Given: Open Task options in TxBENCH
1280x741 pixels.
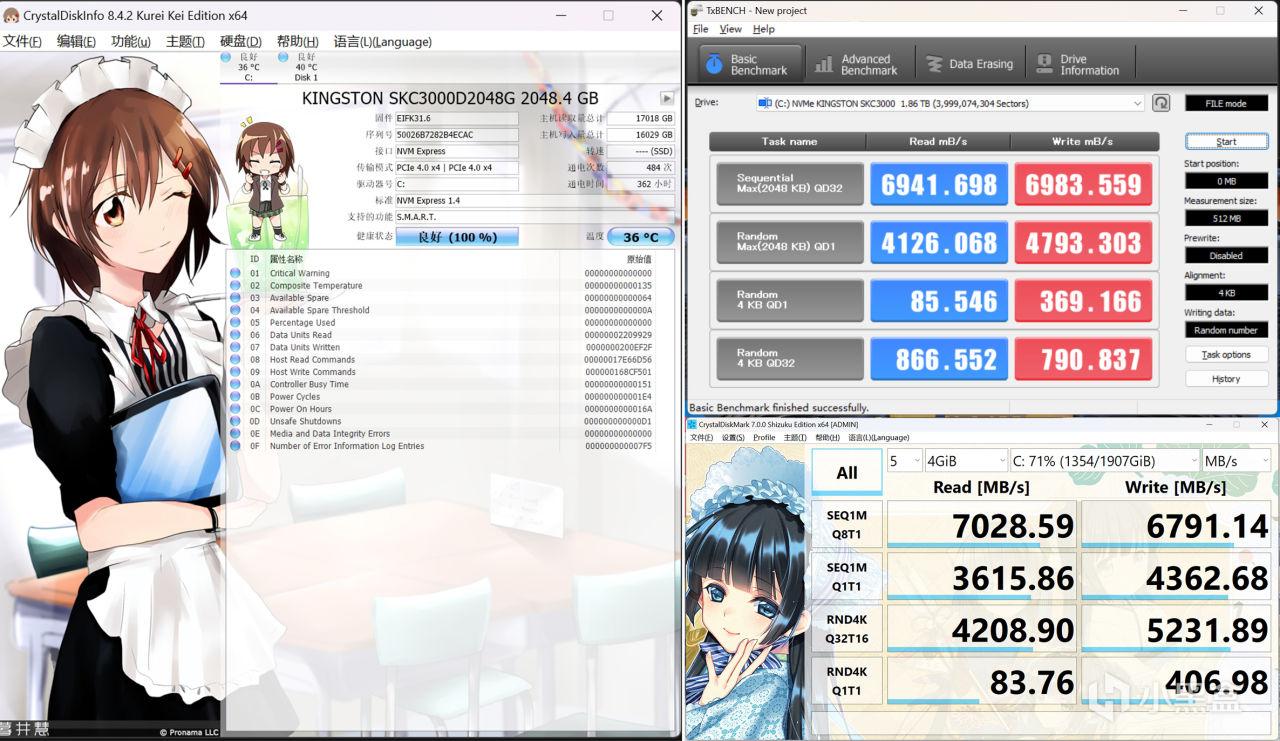Looking at the screenshot, I should [1226, 355].
